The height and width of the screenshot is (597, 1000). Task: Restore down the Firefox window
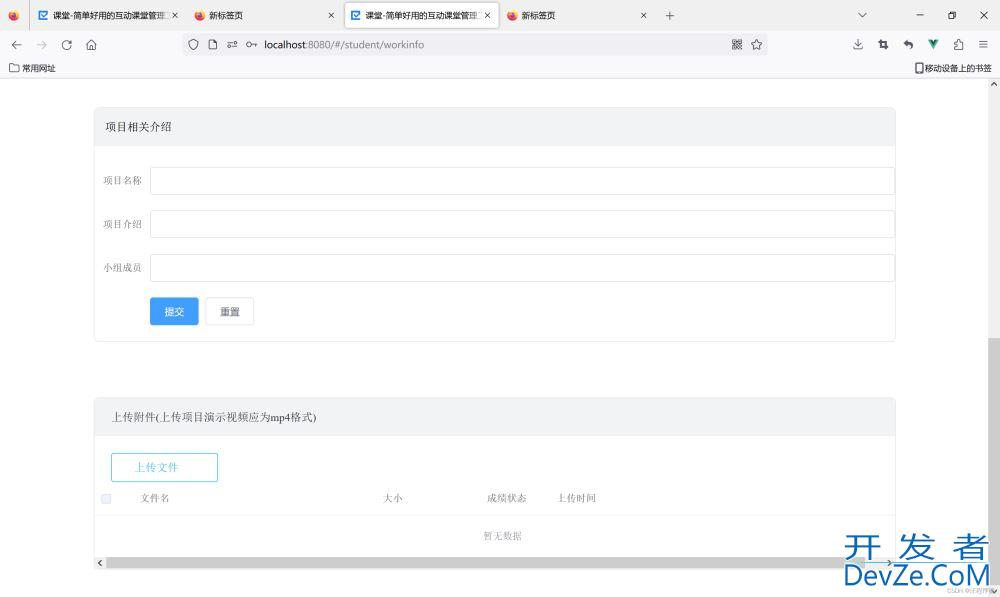pyautogui.click(x=952, y=15)
